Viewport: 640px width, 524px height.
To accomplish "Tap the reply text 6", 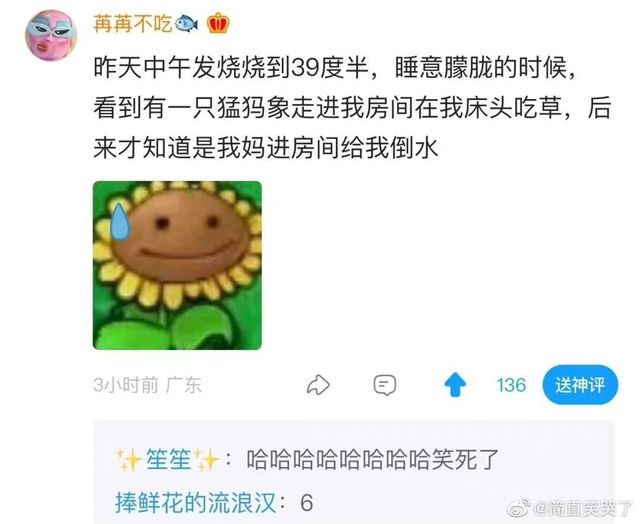I will pos(307,502).
